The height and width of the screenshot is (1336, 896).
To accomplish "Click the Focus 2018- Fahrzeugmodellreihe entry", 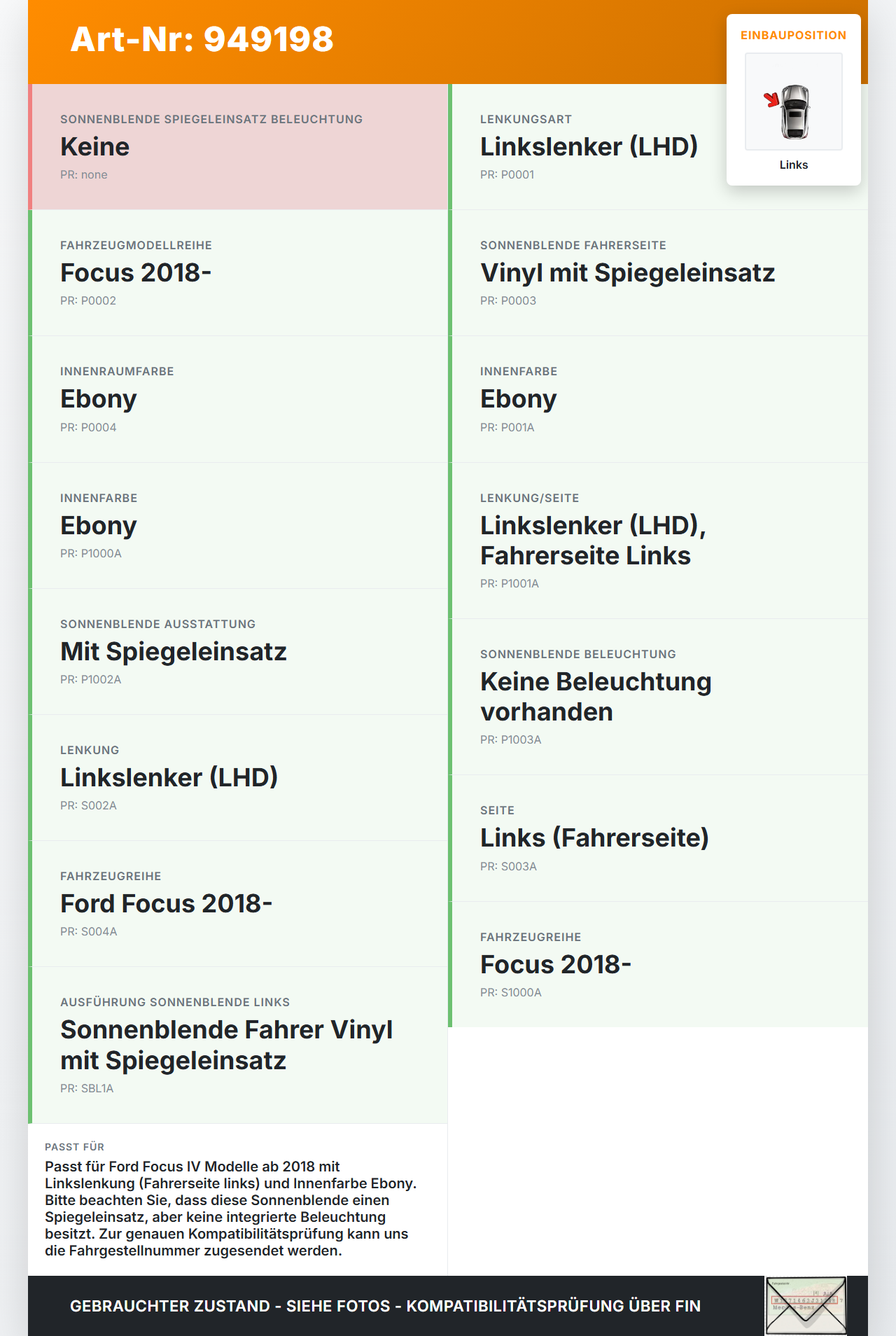I will (x=238, y=273).
